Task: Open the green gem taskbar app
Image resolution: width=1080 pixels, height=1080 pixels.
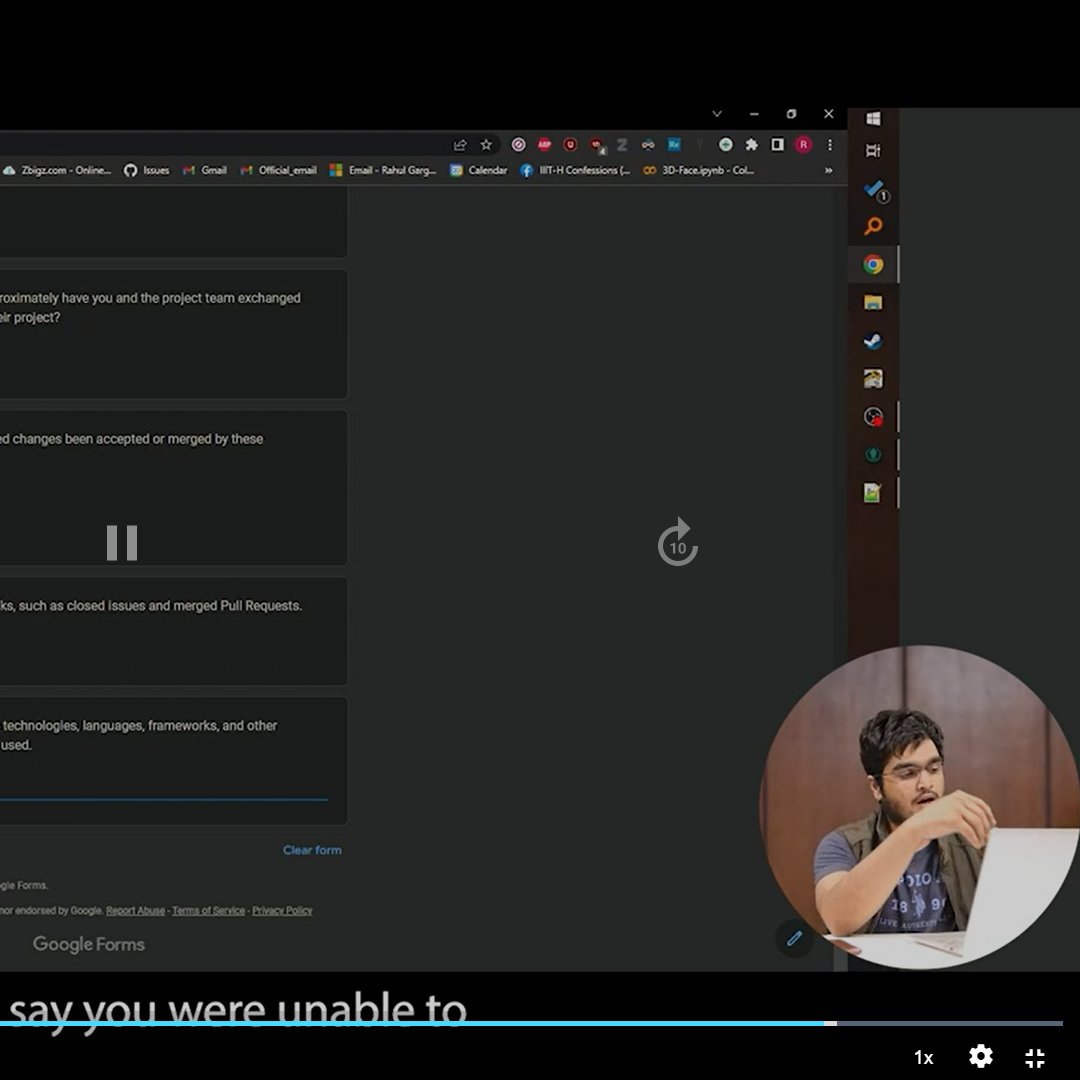Action: tap(873, 455)
